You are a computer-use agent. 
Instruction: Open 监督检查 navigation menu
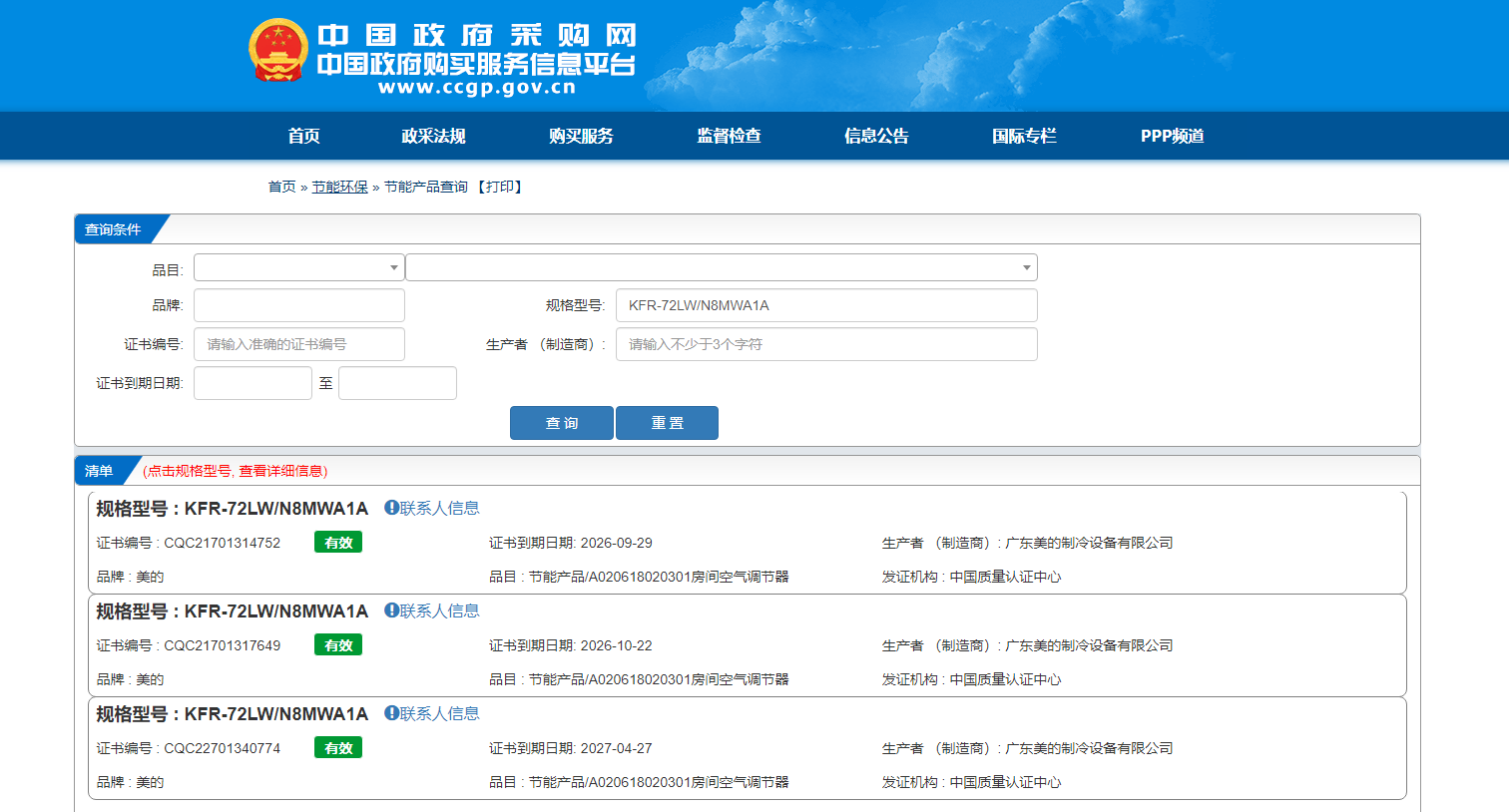point(729,136)
